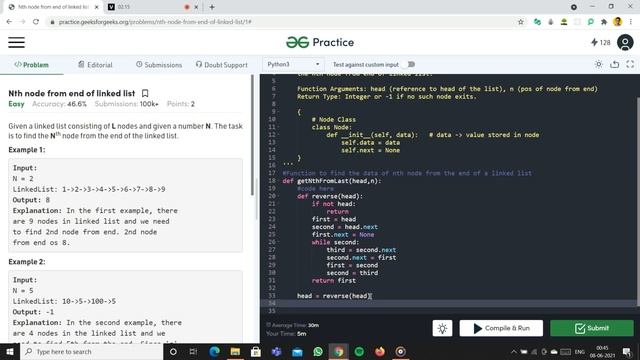Click the browser address bar URL
640x360 pixels.
tap(155, 22)
